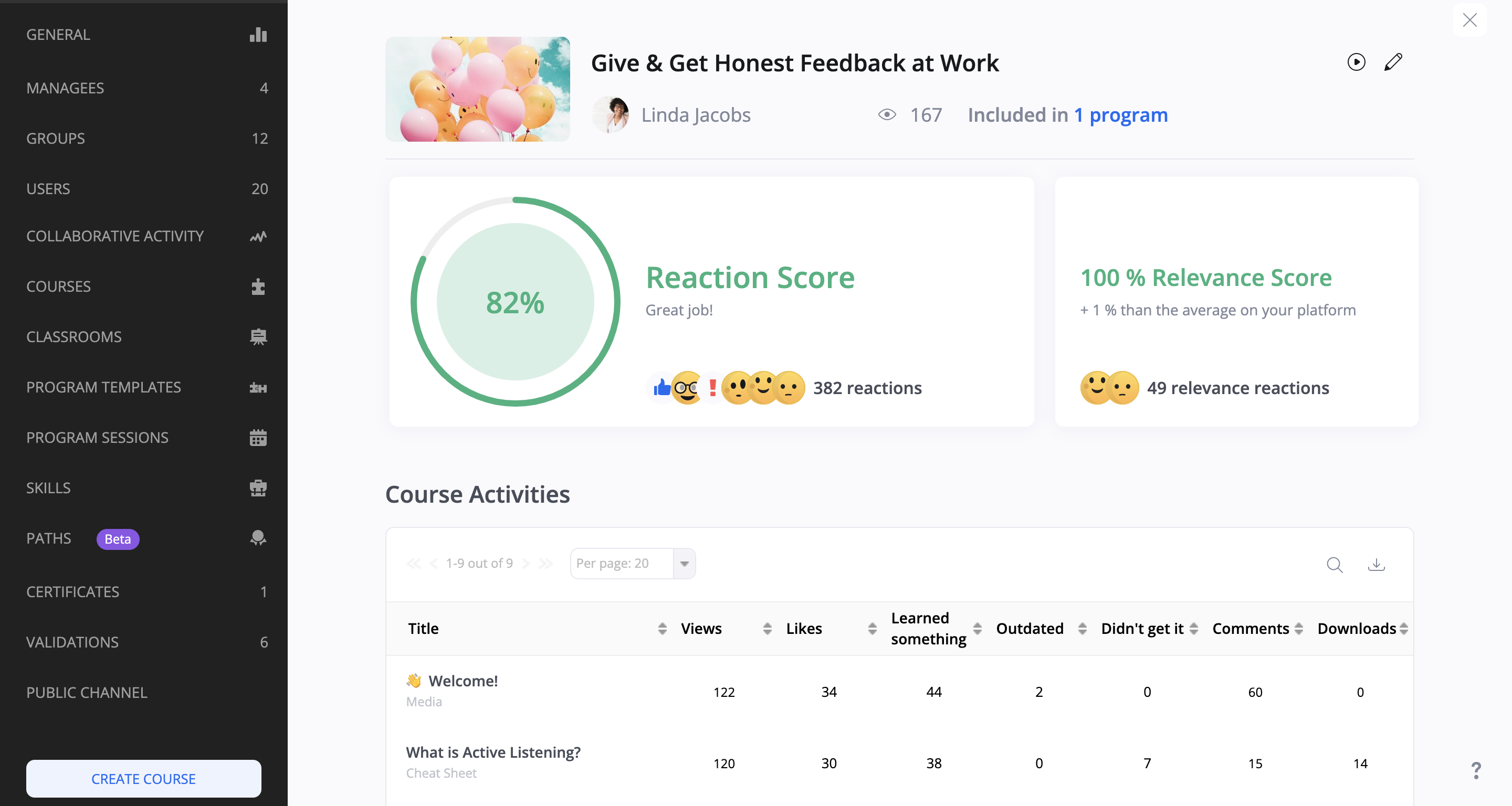The width and height of the screenshot is (1512, 806).
Task: Click the skills badge icon next to SKILLS
Action: pyautogui.click(x=258, y=488)
